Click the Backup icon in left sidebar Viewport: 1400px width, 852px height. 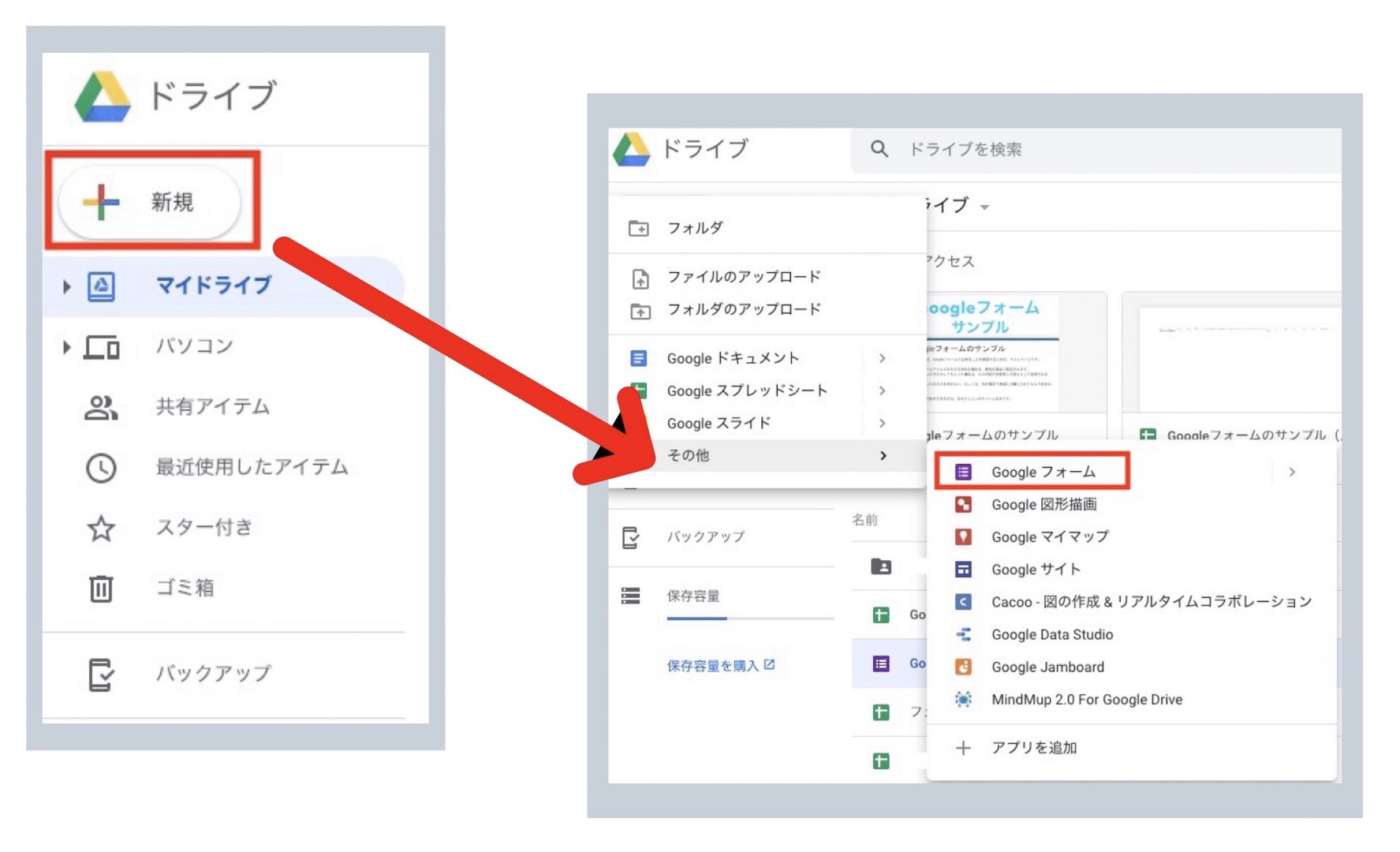coord(101,674)
